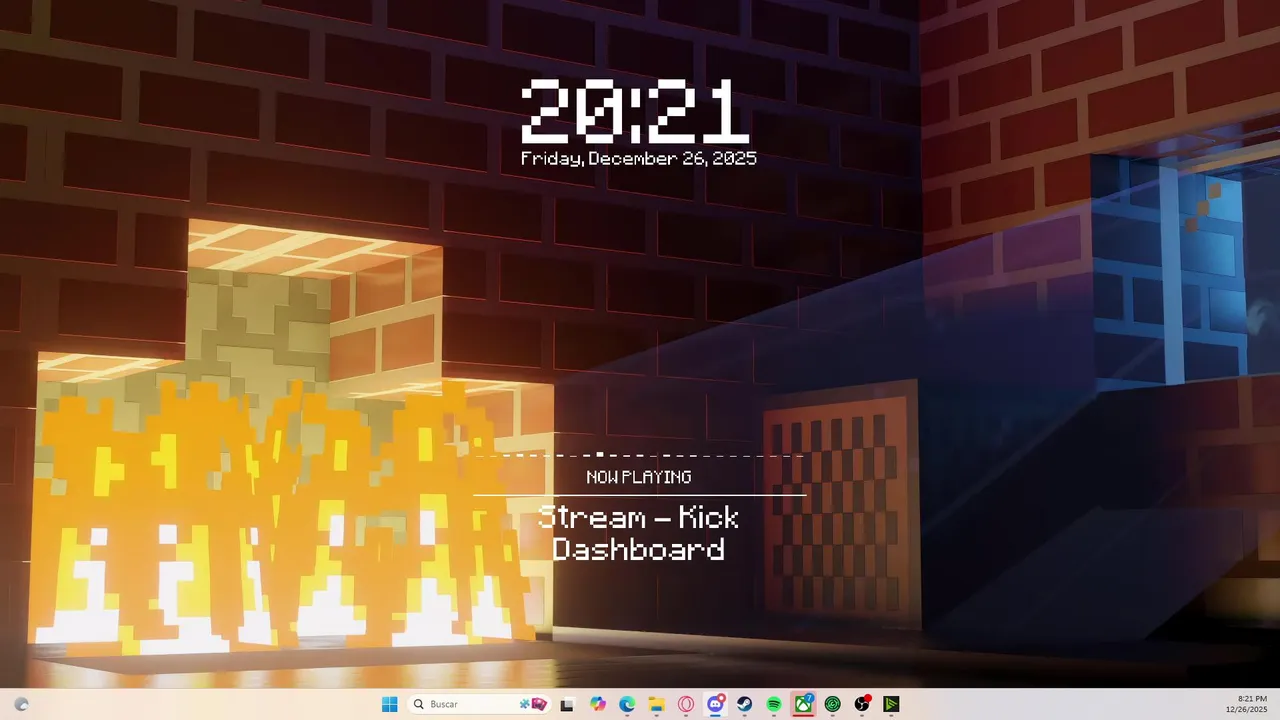Switch to Discord in the taskbar

pos(716,704)
